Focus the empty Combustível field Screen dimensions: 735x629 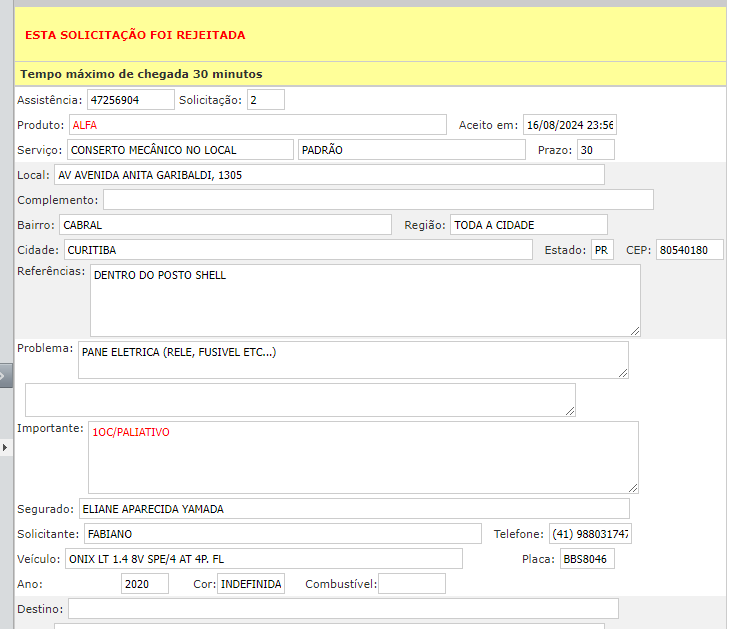(411, 584)
